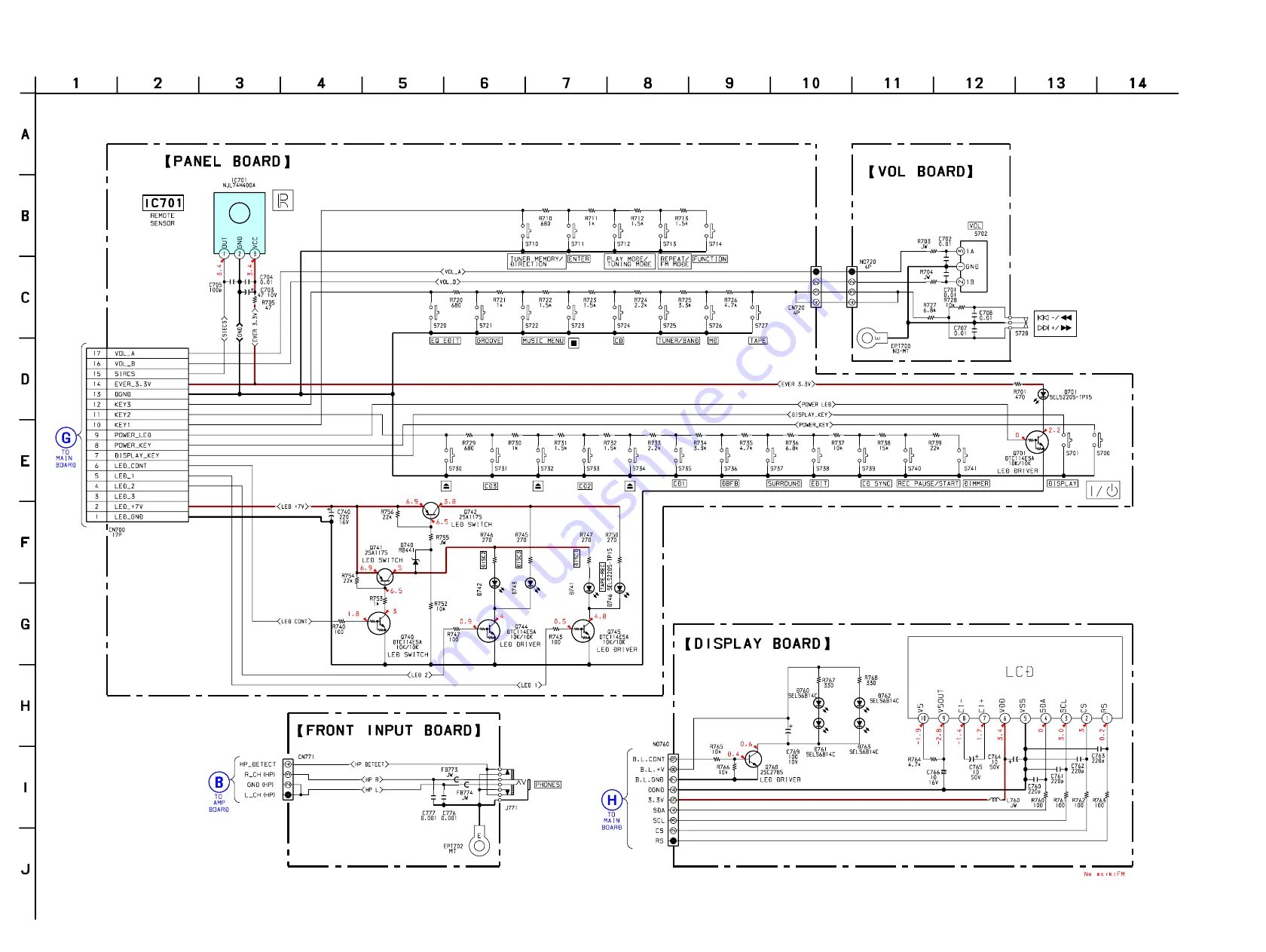
Task: Click the power standby symbol box
Action: pos(1103,491)
